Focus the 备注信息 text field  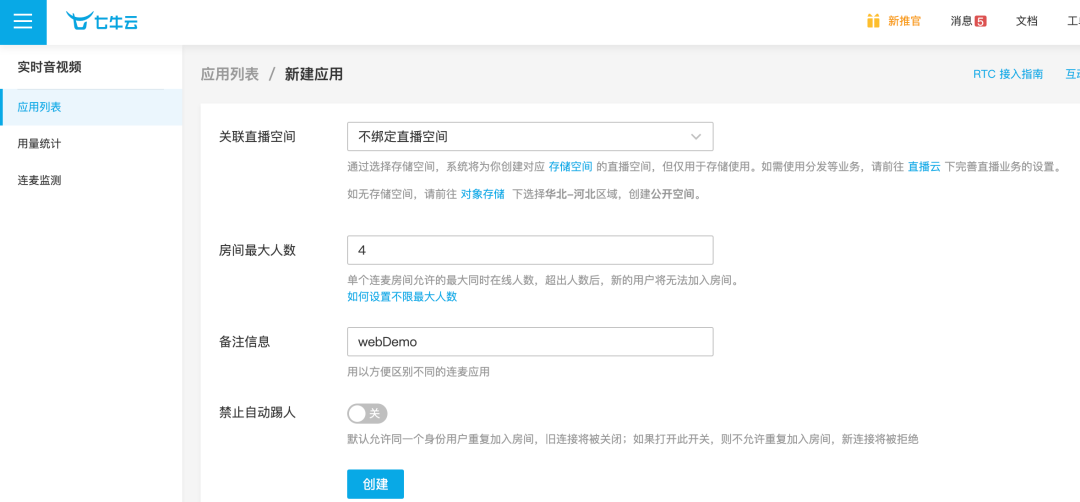529,341
